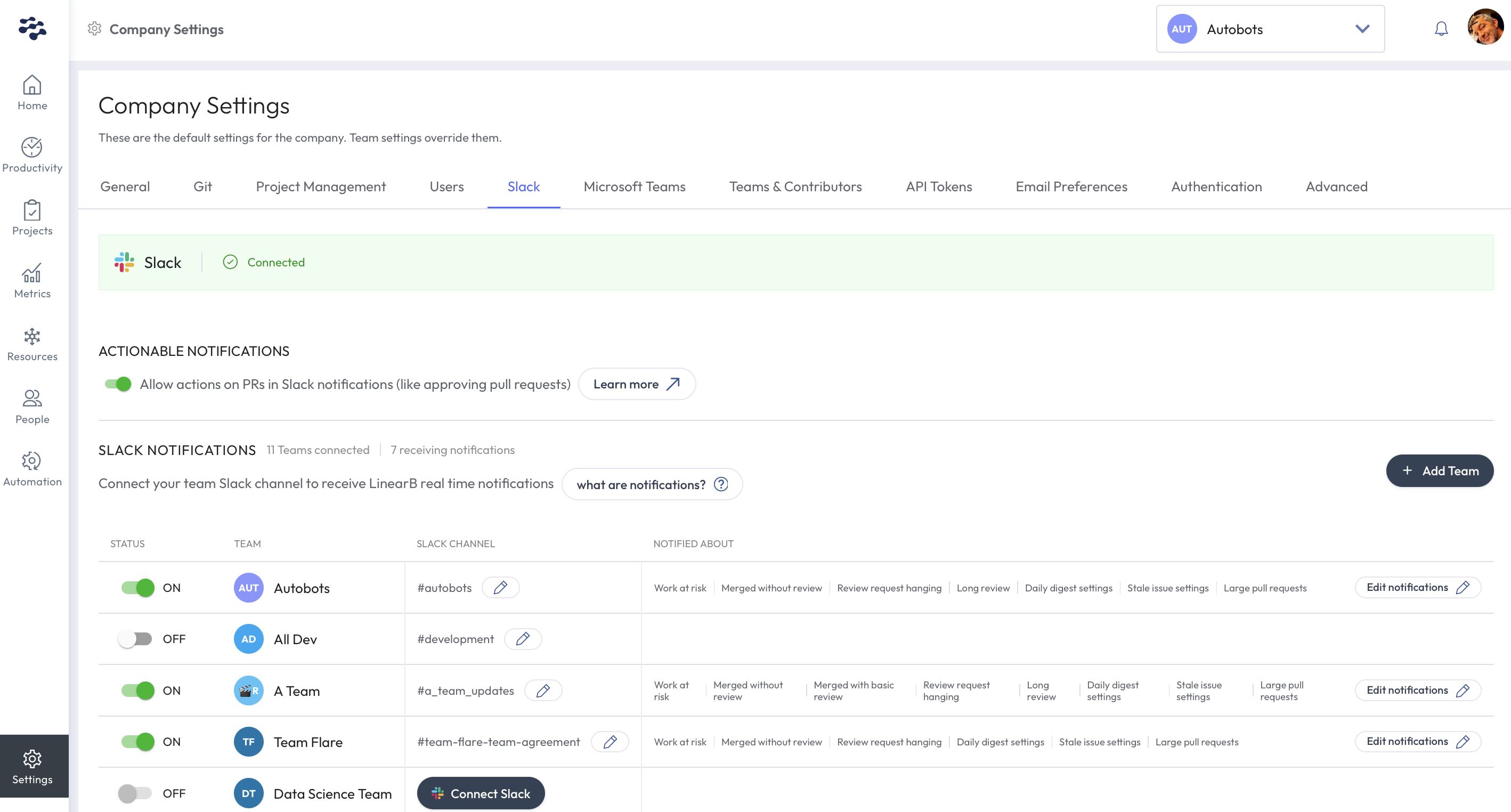The height and width of the screenshot is (812, 1511).
Task: Open Automation in the sidebar
Action: tap(33, 469)
